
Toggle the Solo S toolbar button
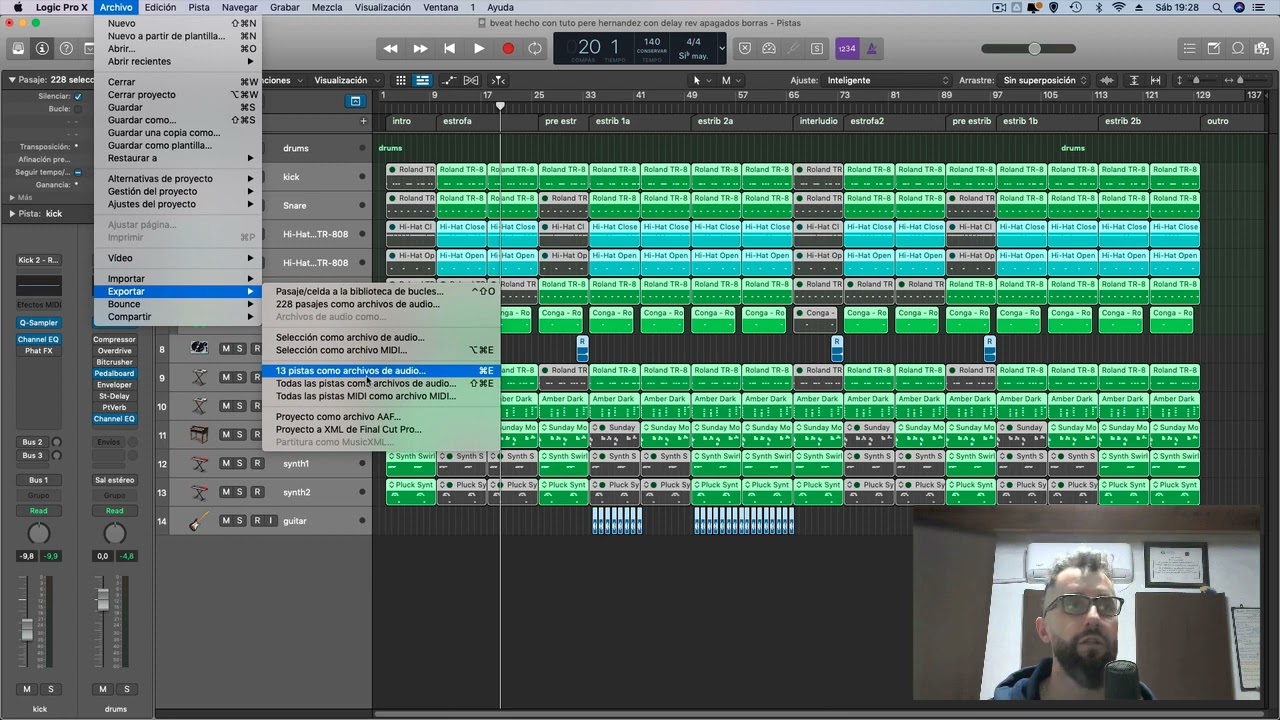[817, 48]
